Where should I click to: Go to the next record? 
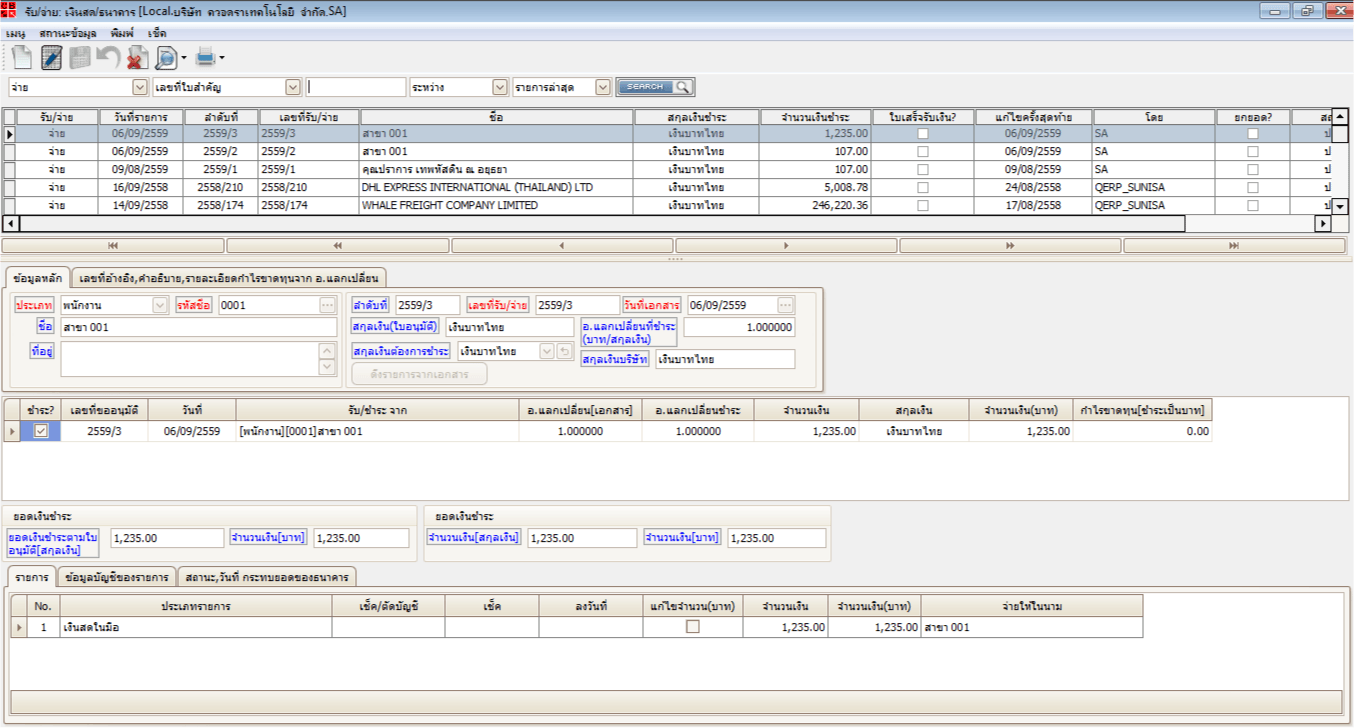[786, 245]
